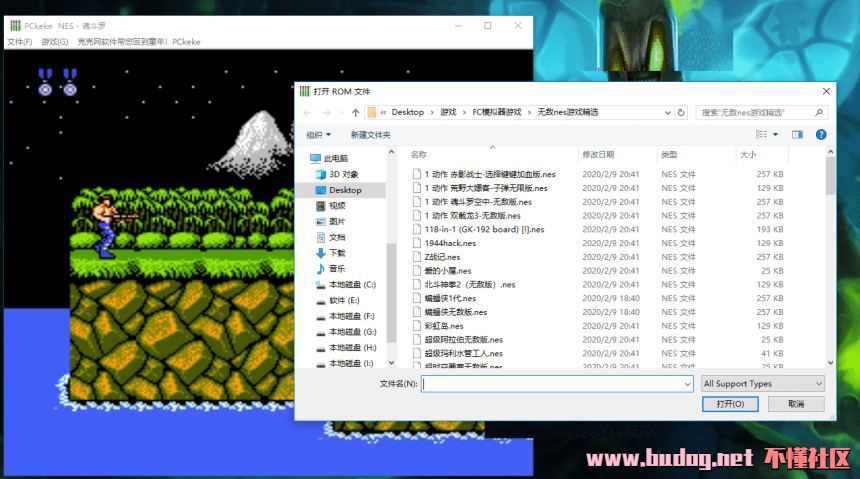This screenshot has height=479, width=860.
Task: Open the All Support Types file filter dropdown
Action: coord(763,383)
